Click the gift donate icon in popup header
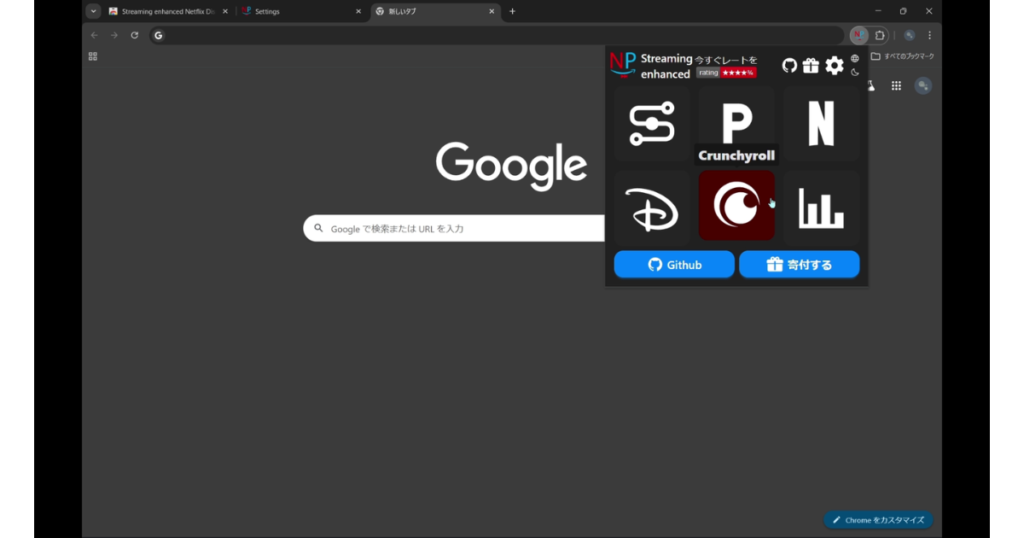Viewport: 1024px width, 538px height. 811,66
